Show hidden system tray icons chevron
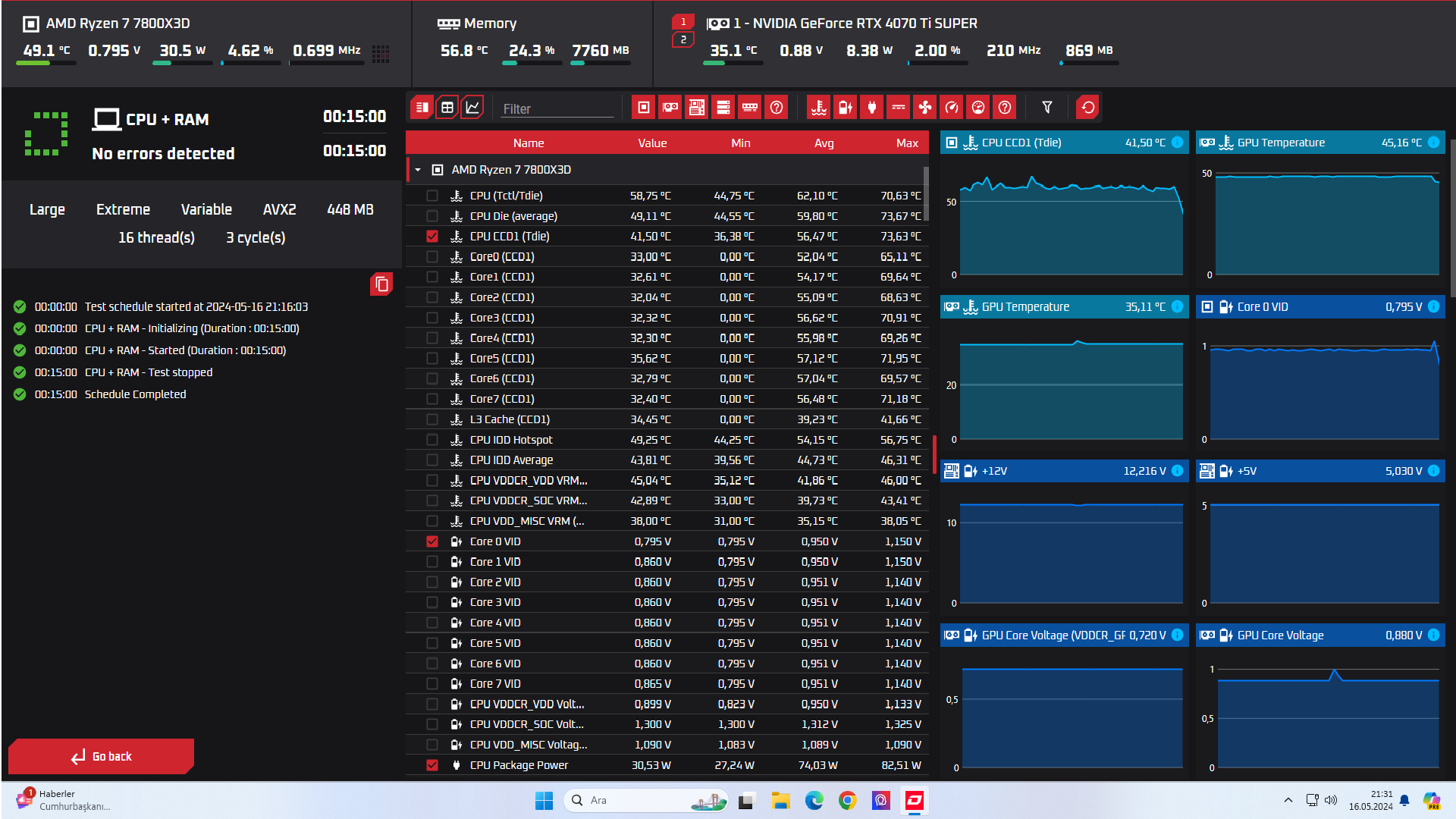1456x819 pixels. [x=1288, y=800]
